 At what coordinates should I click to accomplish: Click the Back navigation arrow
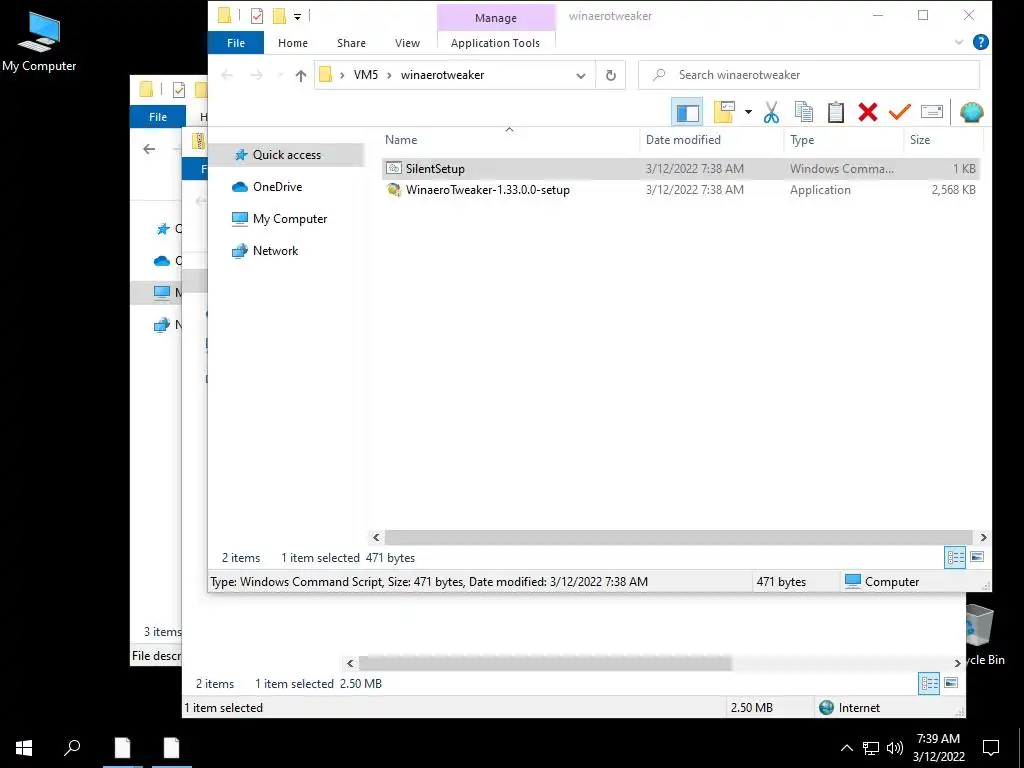pyautogui.click(x=227, y=75)
